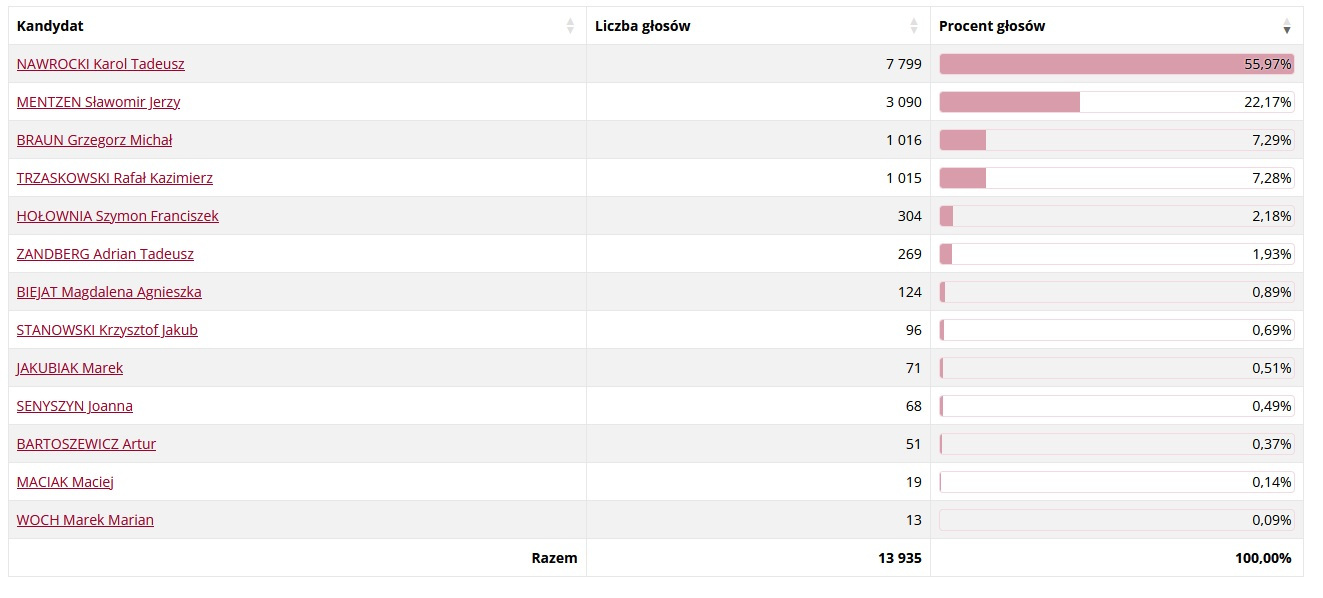The height and width of the screenshot is (598, 1323).
Task: Open TRZASKOWSKI Rafał Kazimierz link
Action: point(115,178)
